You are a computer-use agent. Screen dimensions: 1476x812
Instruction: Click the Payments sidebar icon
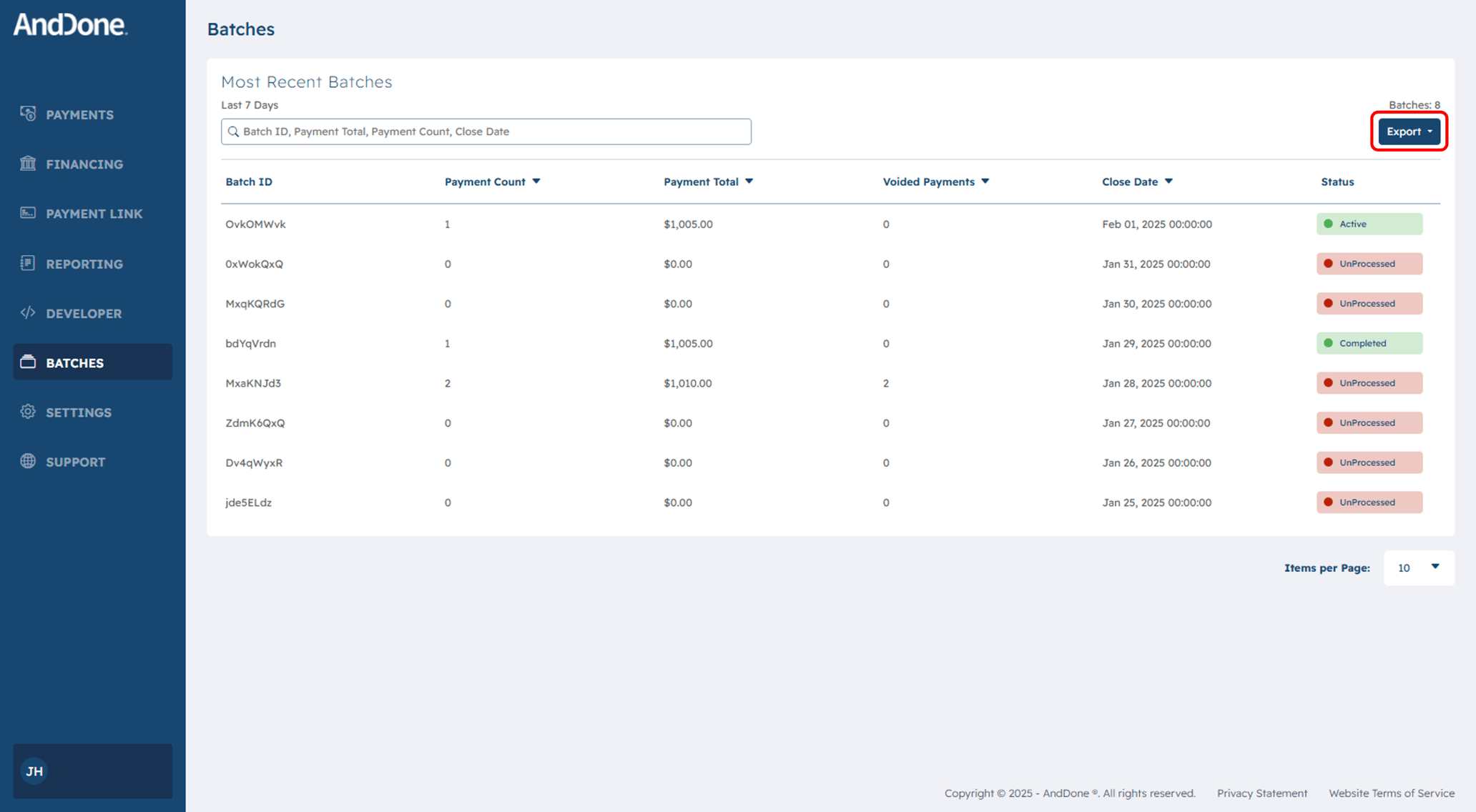coord(28,114)
